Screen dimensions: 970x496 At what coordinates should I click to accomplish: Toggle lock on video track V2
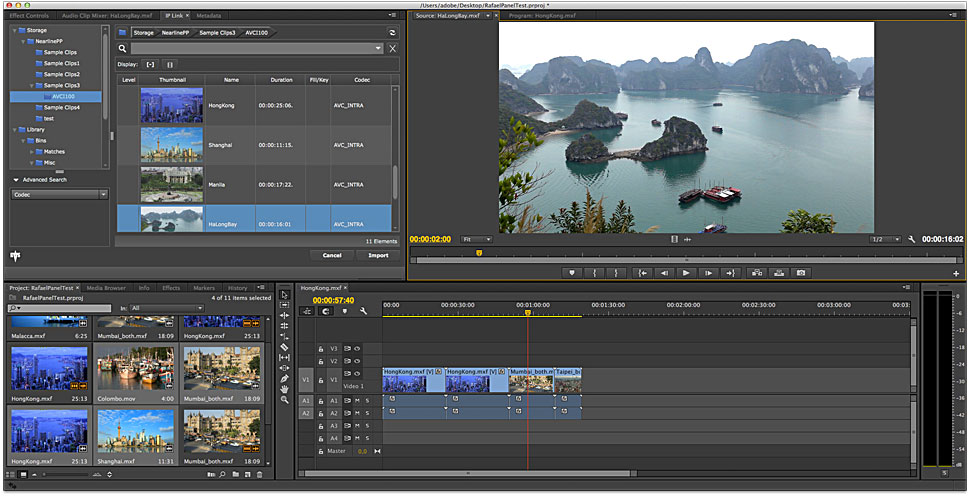click(x=320, y=361)
